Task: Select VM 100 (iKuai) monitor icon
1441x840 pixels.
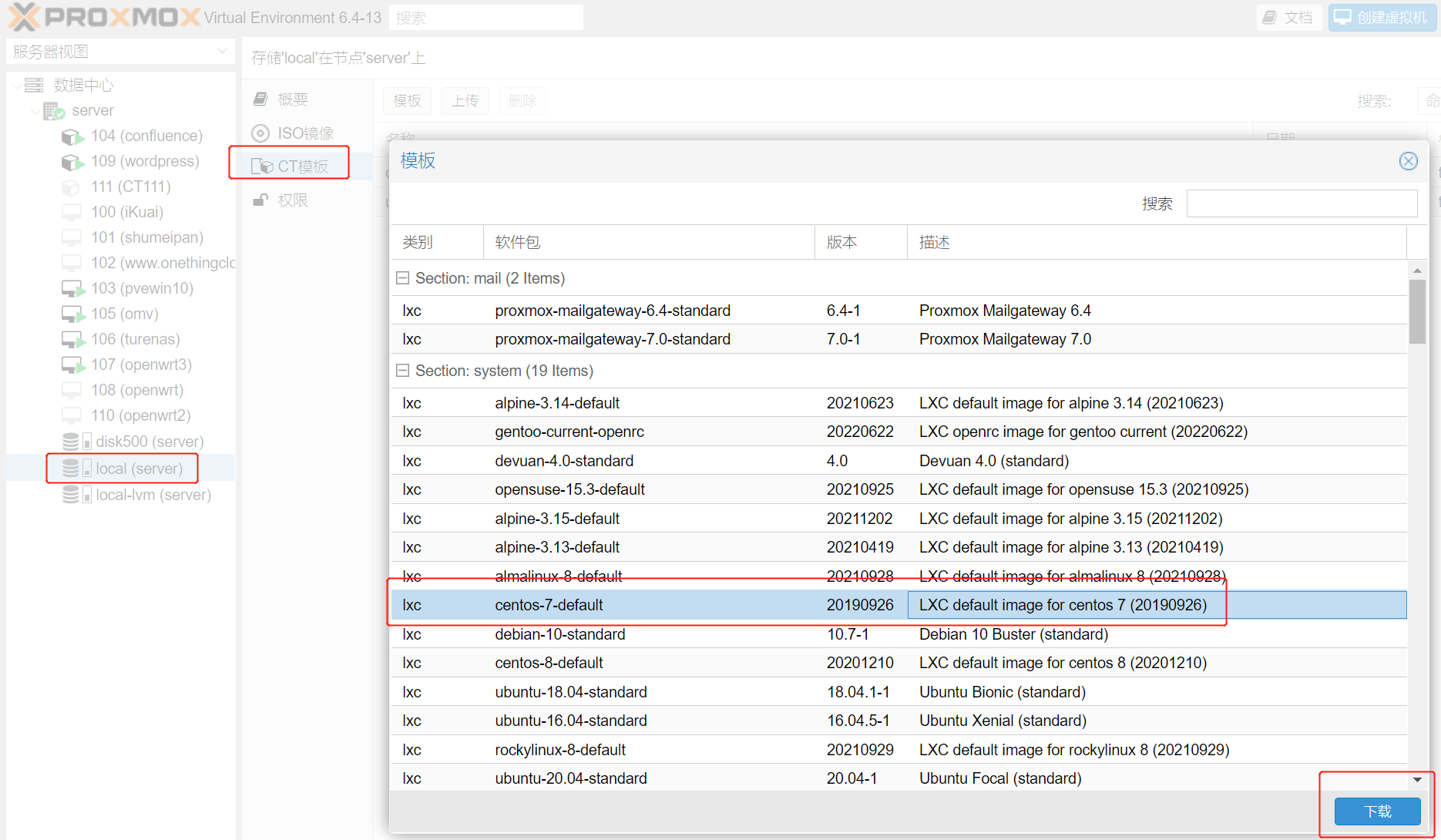Action: [x=72, y=212]
